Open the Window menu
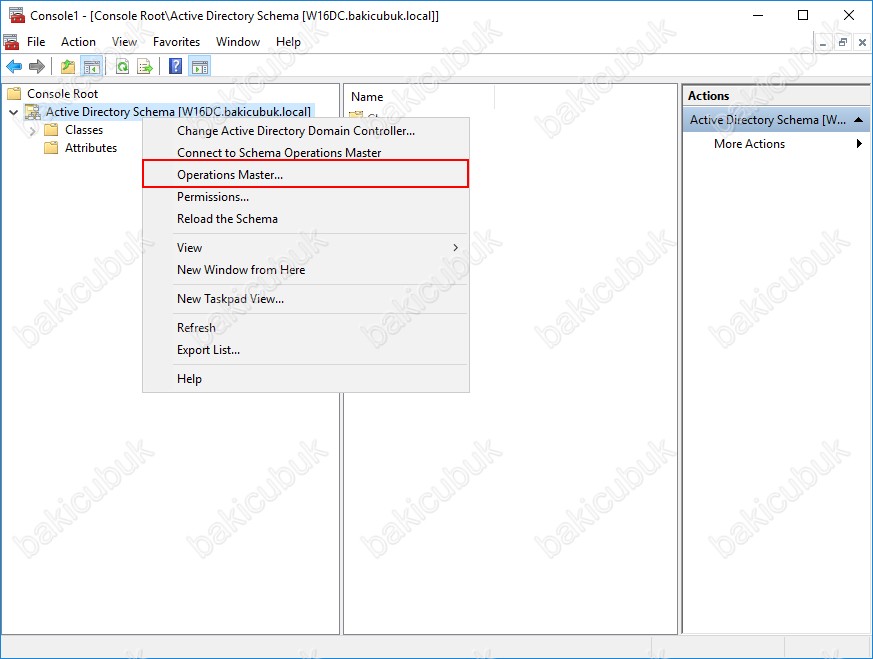Screen dimensions: 873x659 (238, 42)
